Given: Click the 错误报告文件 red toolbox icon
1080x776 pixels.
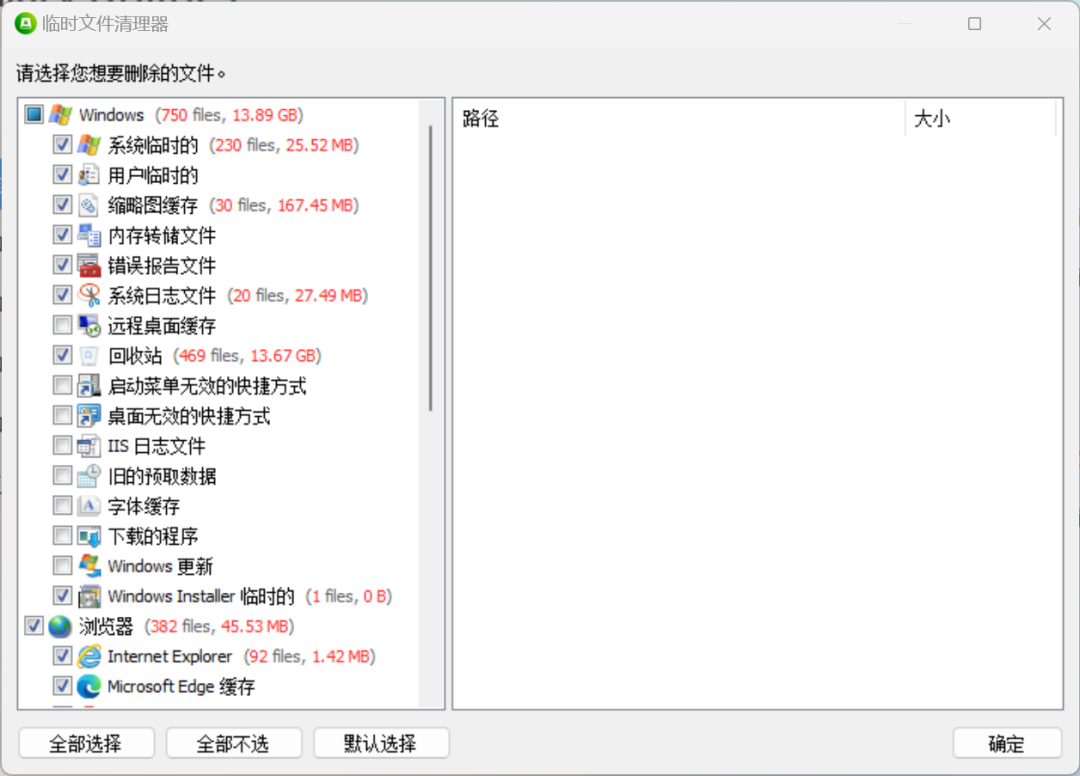Looking at the screenshot, I should (x=89, y=265).
